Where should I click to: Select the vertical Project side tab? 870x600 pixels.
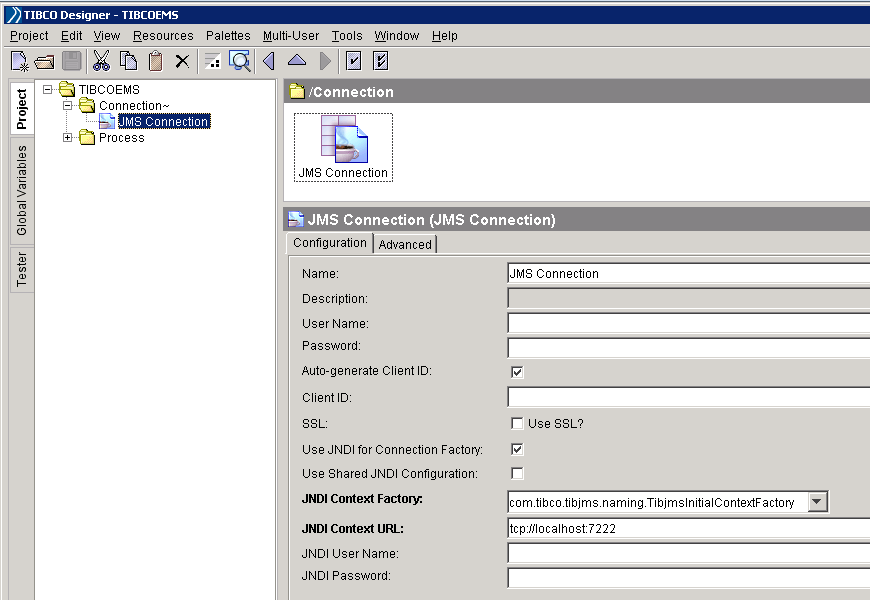tap(22, 109)
